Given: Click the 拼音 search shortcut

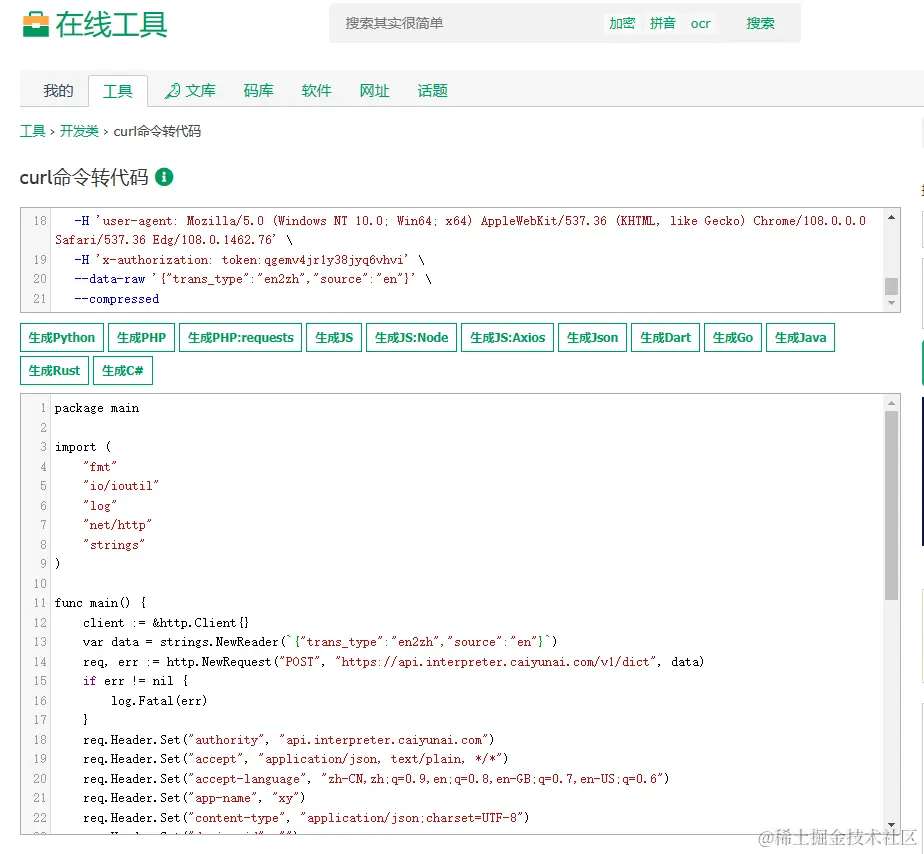Looking at the screenshot, I should coord(662,24).
